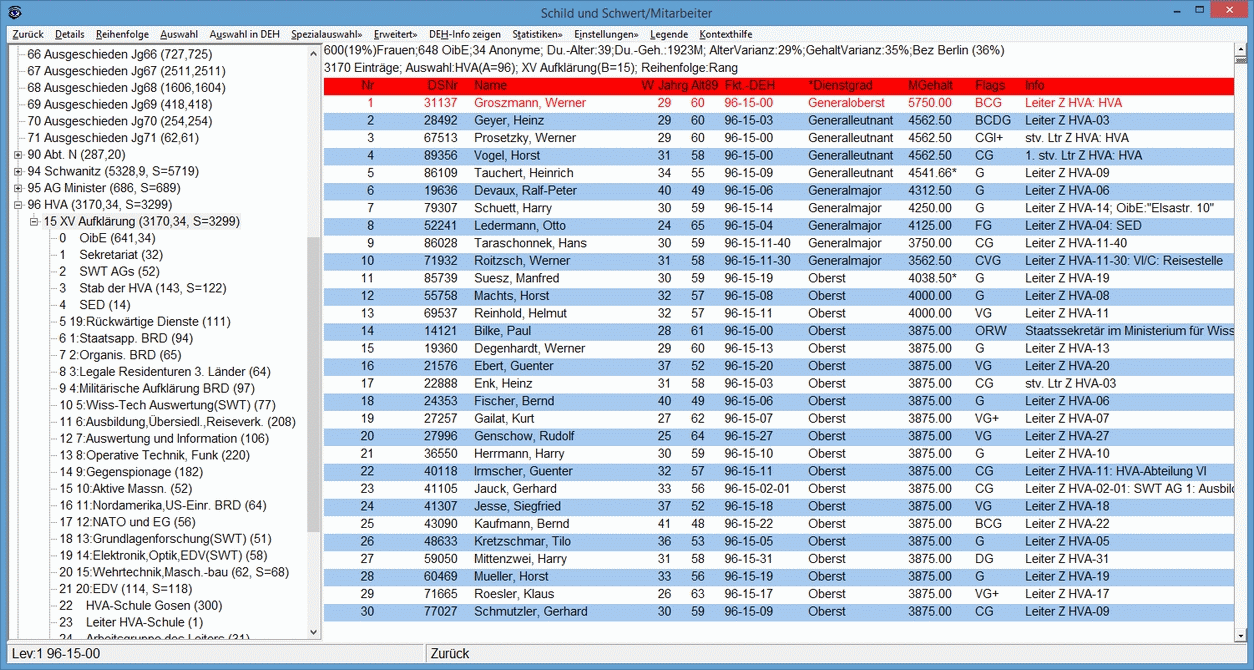Viewport: 1254px width, 670px height.
Task: Open the Spezialauswahl» menu
Action: coord(327,34)
